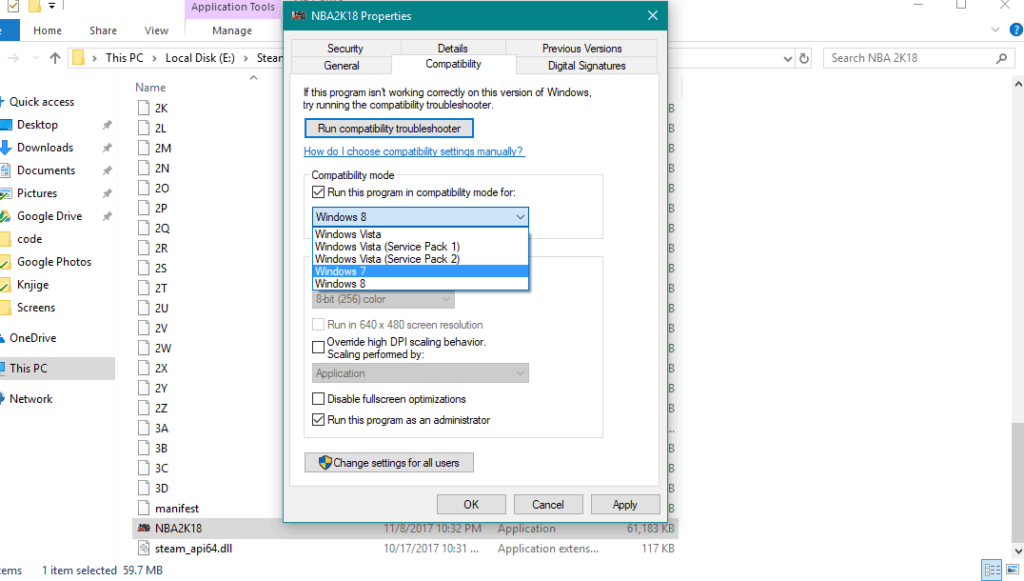The image size is (1024, 581).
Task: Switch to large icons view in status bar
Action: pyautogui.click(x=1013, y=570)
